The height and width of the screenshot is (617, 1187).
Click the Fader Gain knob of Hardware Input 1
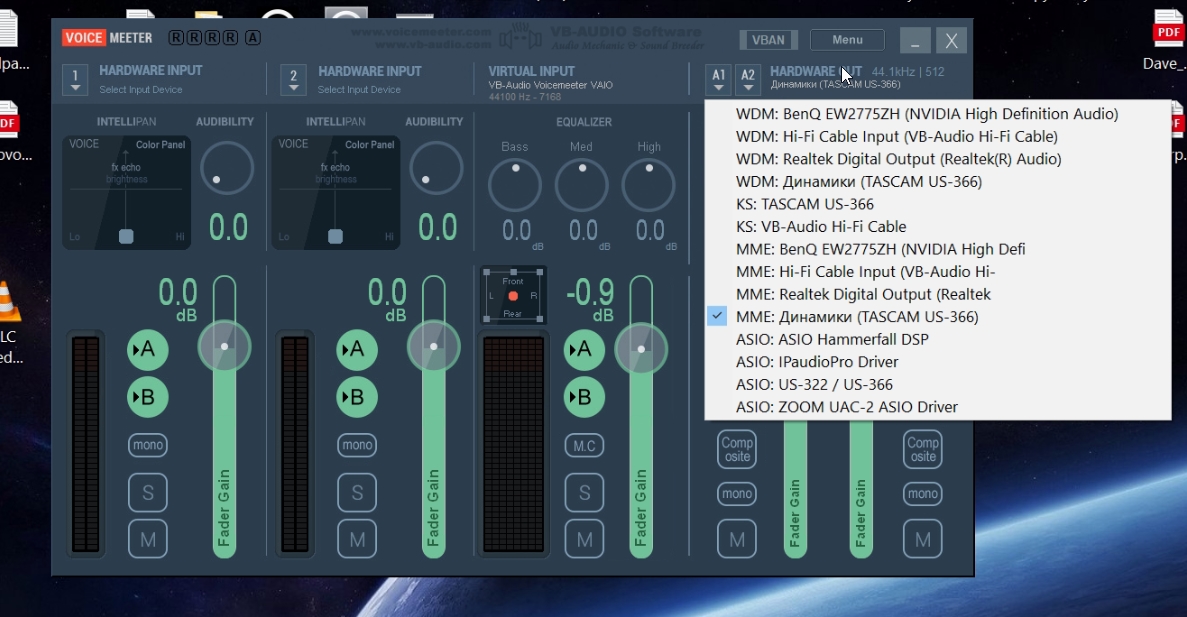(224, 347)
